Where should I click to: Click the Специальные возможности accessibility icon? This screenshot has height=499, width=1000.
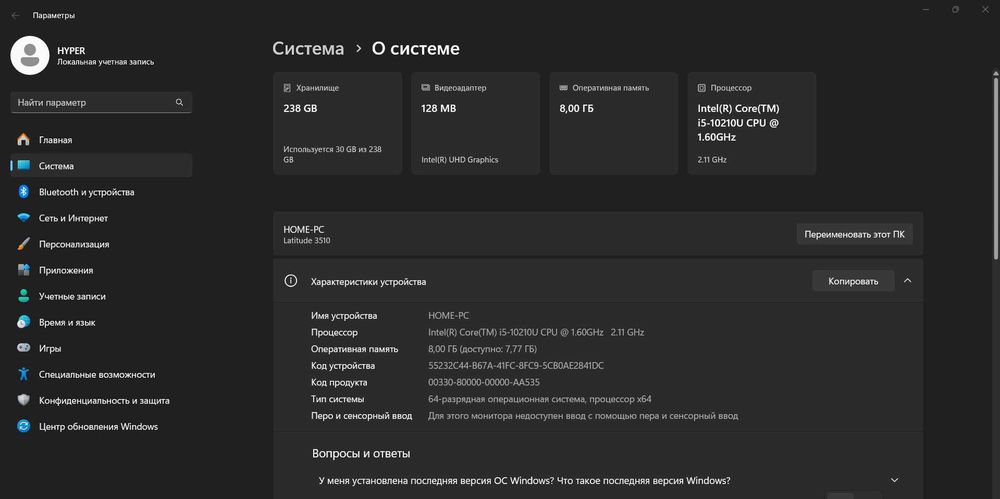pyautogui.click(x=24, y=375)
